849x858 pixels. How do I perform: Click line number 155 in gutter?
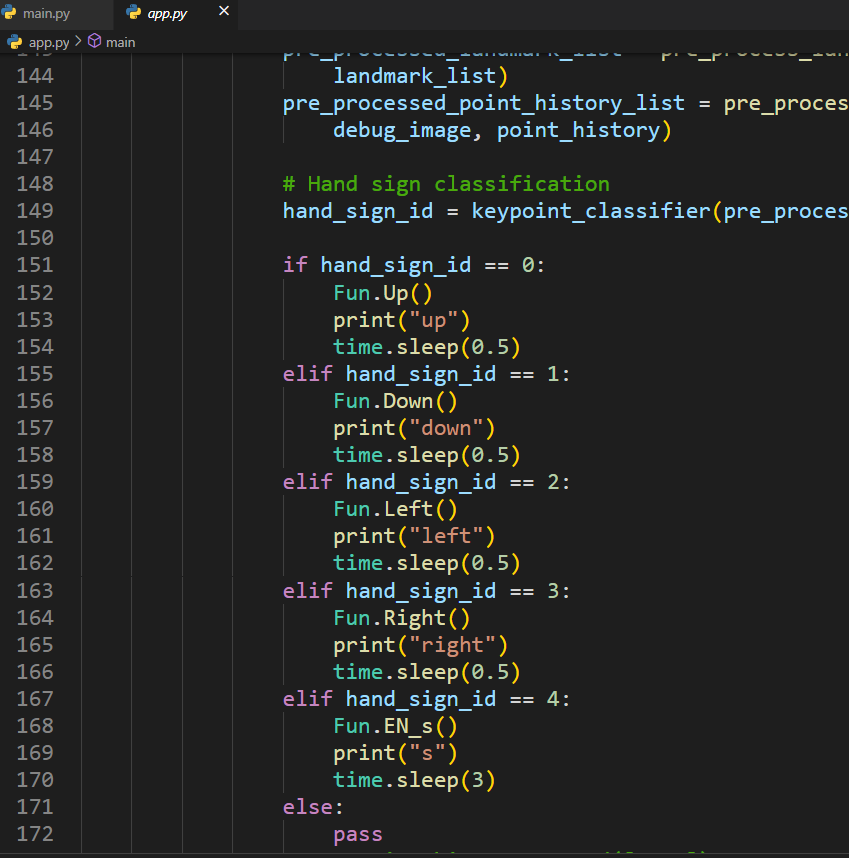click(35, 374)
